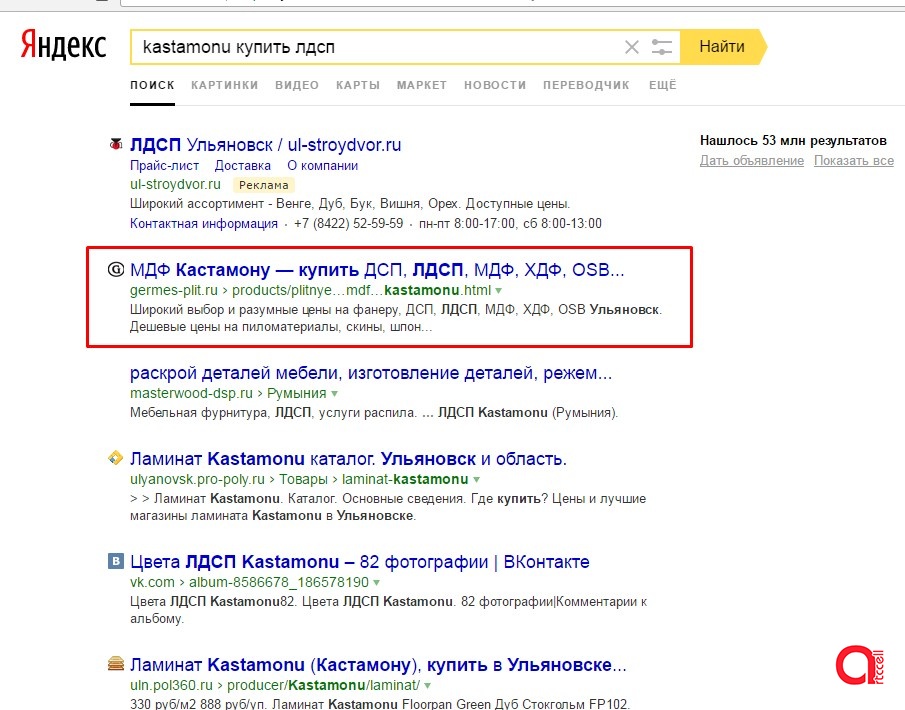Expand germes-plit.ru result options arrow

(499, 290)
